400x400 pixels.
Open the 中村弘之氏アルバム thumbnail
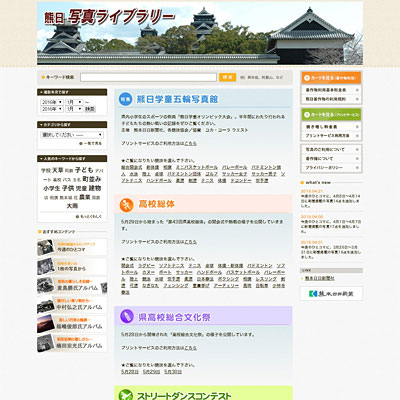click(72, 305)
